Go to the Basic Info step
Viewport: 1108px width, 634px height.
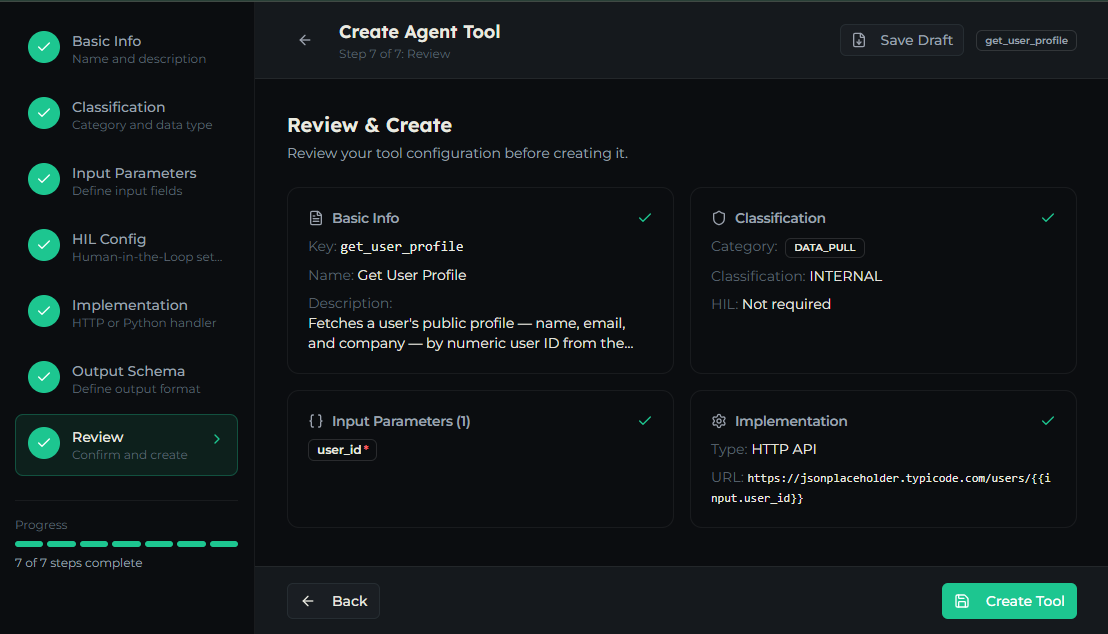tap(126, 49)
